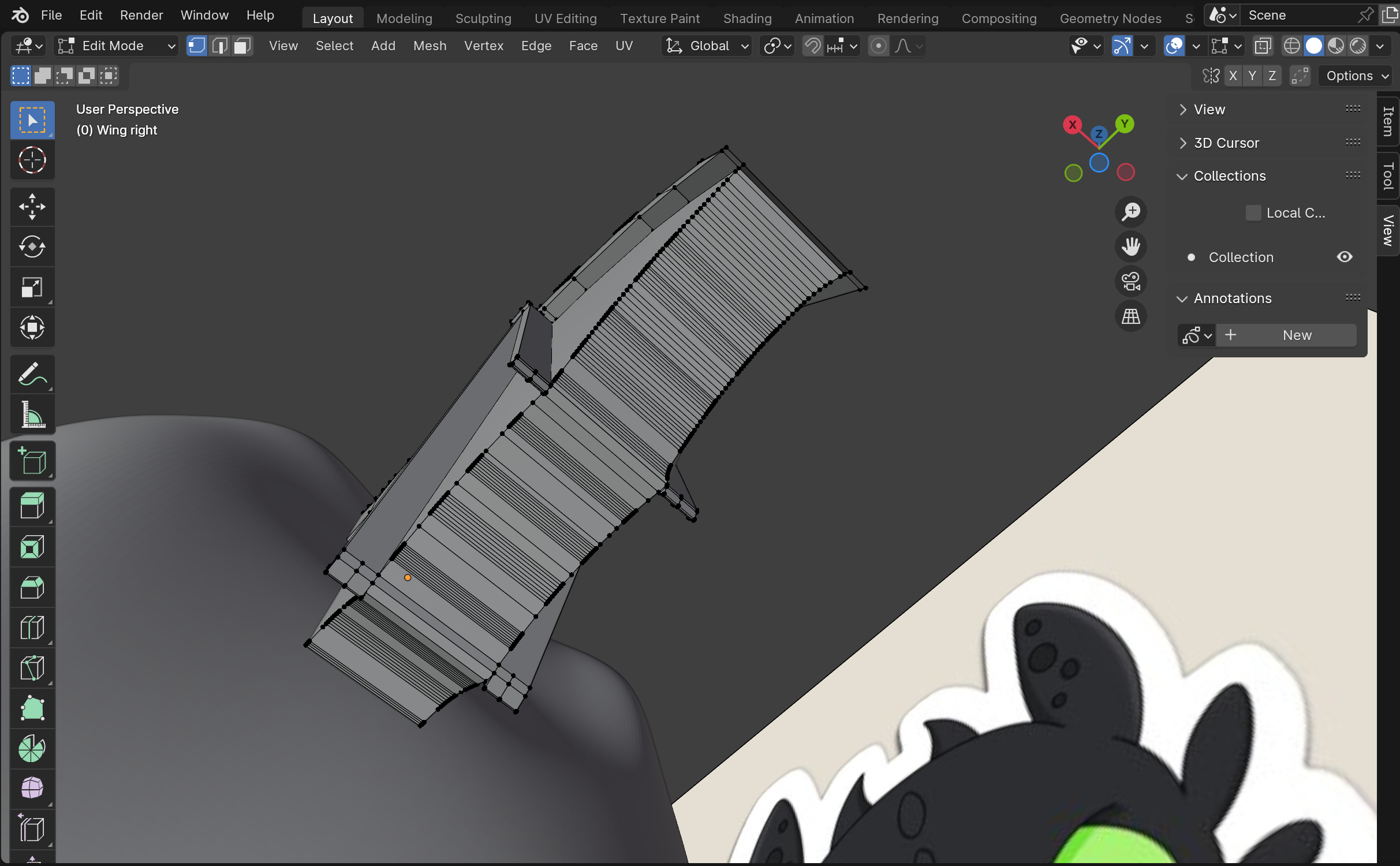Select the Extrude Region tool

[x=32, y=507]
